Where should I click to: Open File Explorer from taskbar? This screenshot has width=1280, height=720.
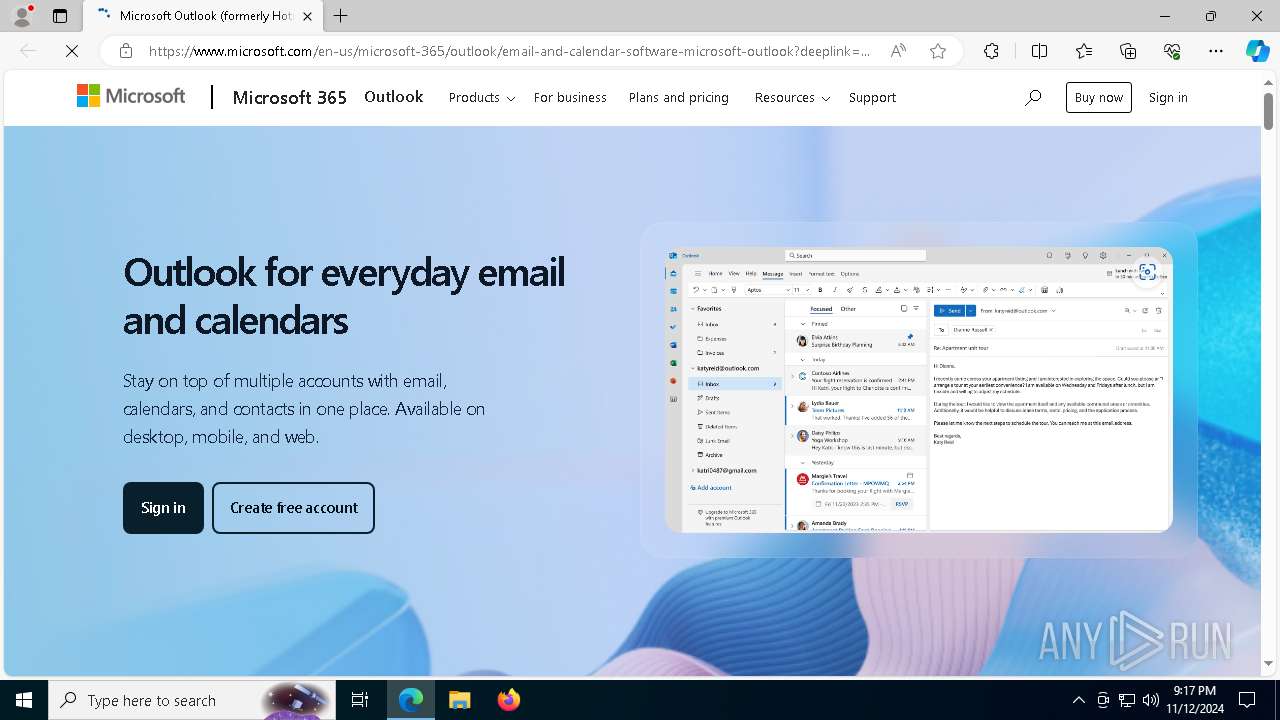click(459, 700)
